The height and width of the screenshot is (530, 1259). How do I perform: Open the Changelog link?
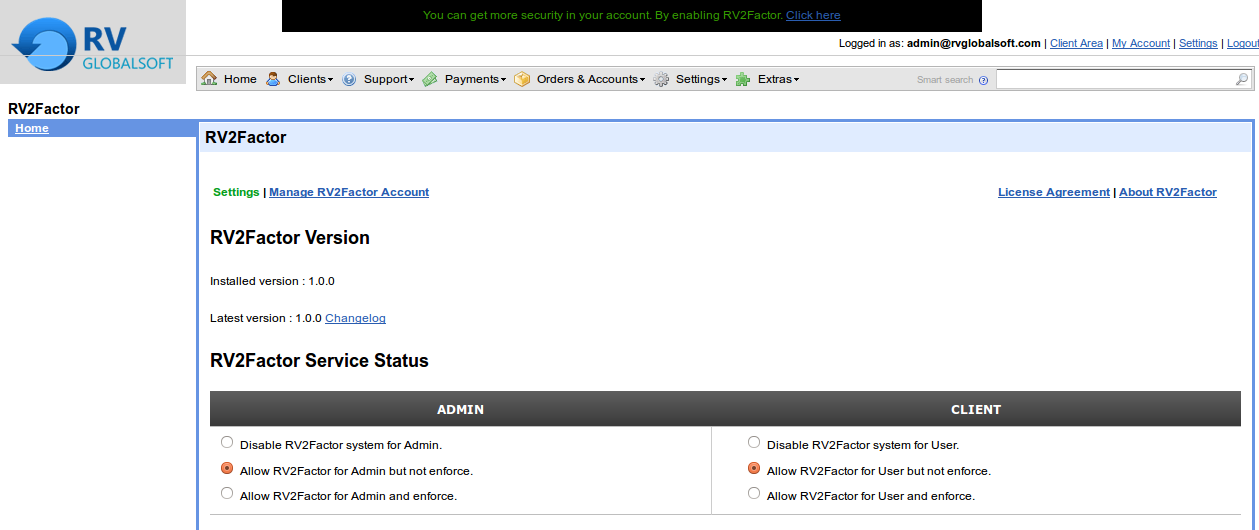point(355,318)
